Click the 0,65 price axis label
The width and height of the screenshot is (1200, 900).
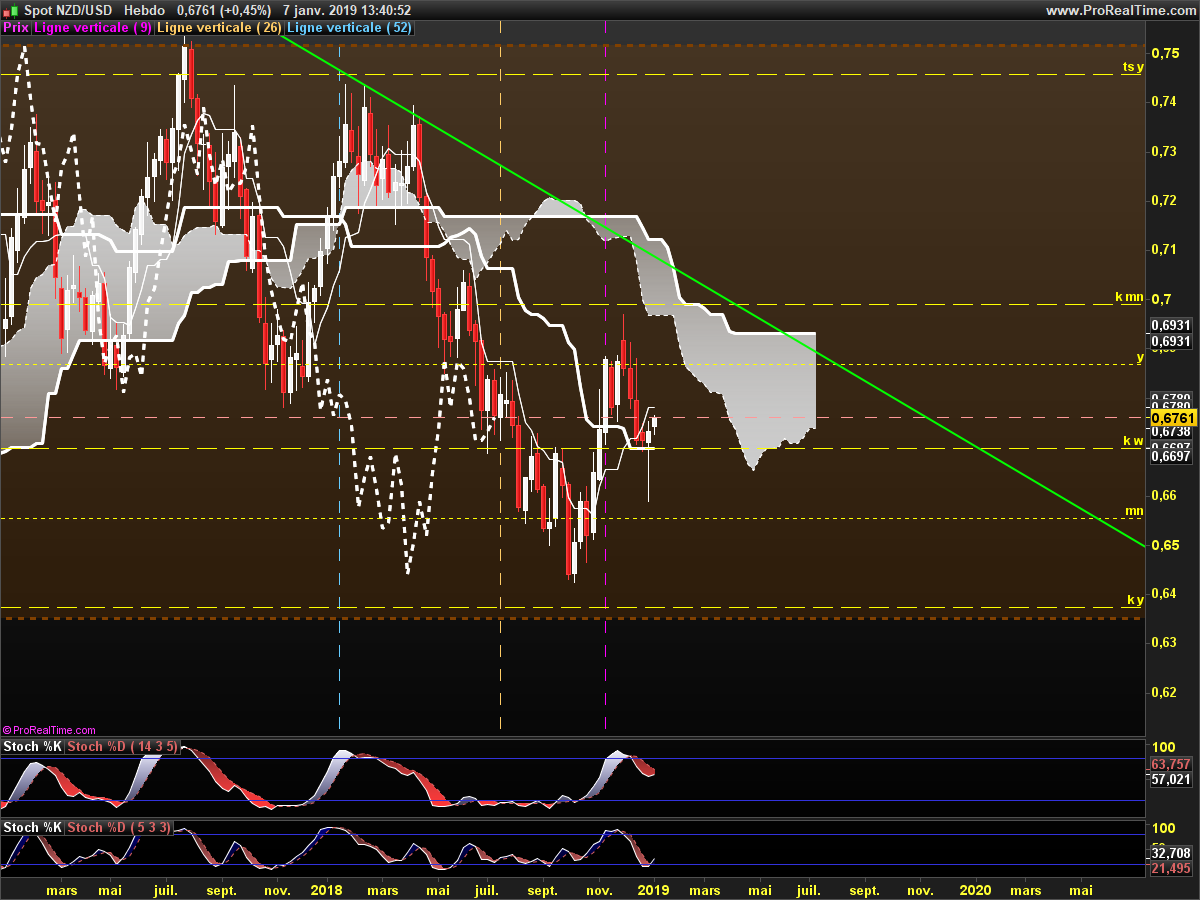(1164, 545)
